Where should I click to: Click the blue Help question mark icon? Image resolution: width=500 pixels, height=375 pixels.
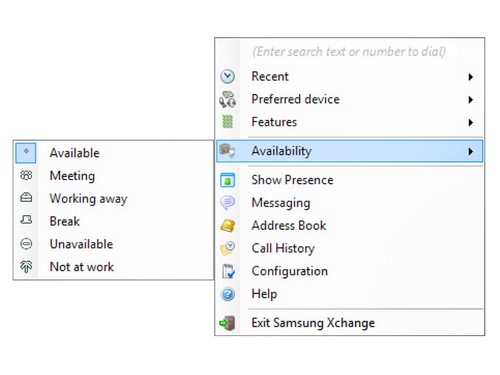point(228,294)
